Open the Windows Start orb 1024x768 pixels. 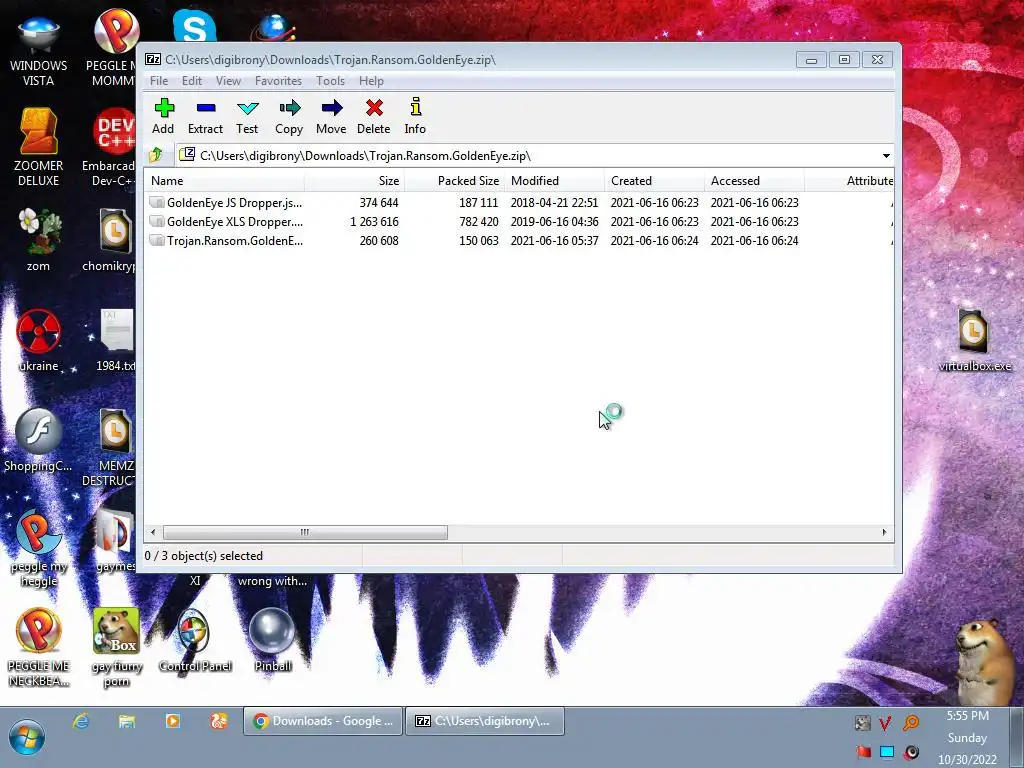pos(27,737)
